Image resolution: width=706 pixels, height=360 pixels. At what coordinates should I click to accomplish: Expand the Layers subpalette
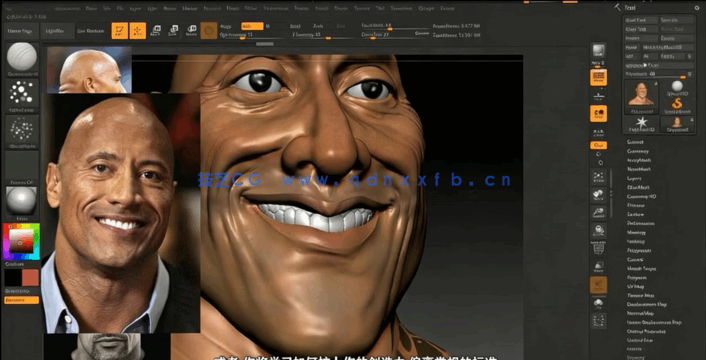tap(634, 178)
